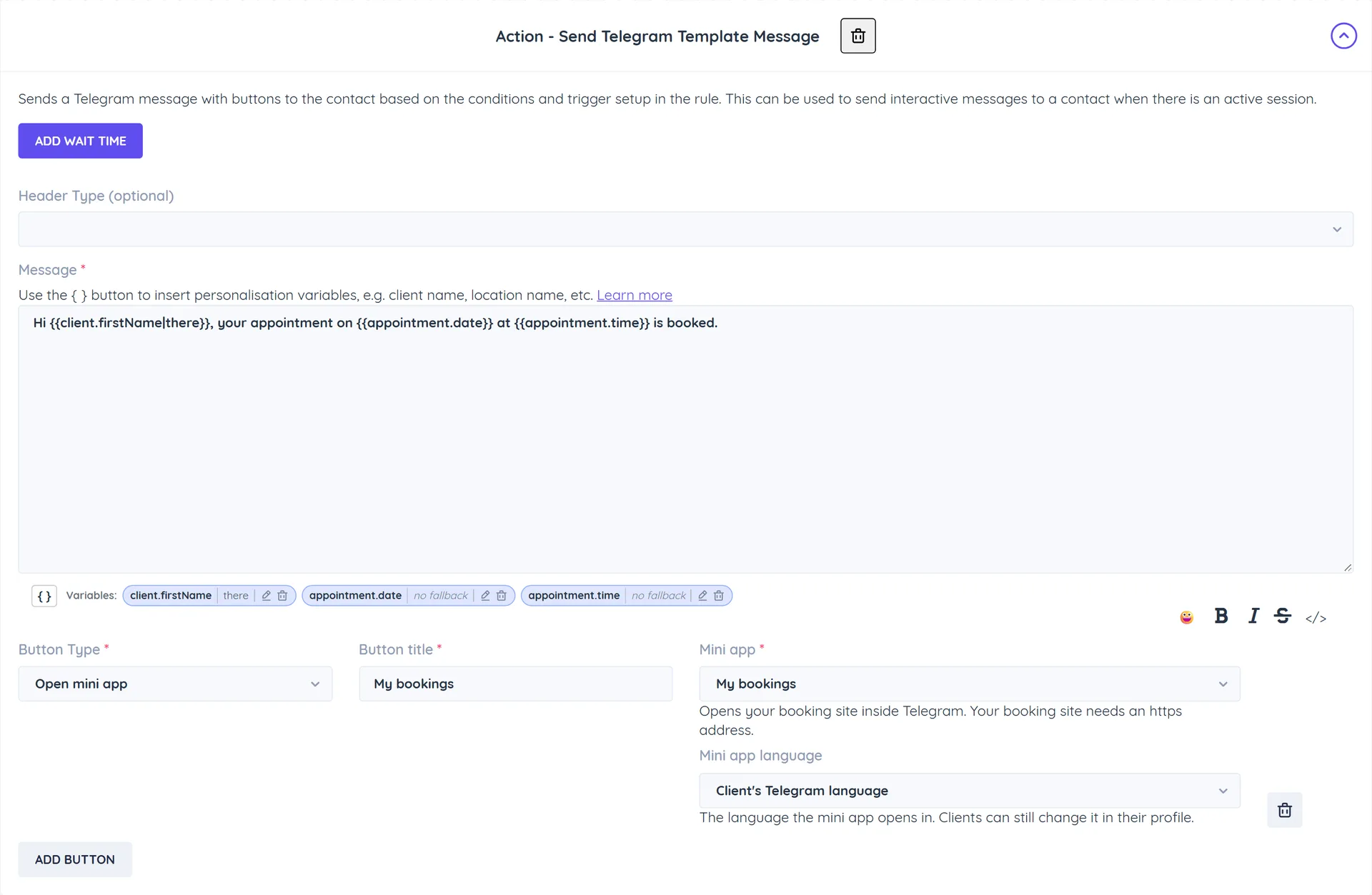The height and width of the screenshot is (895, 1372).
Task: Apply strikethrough formatting
Action: click(1283, 616)
